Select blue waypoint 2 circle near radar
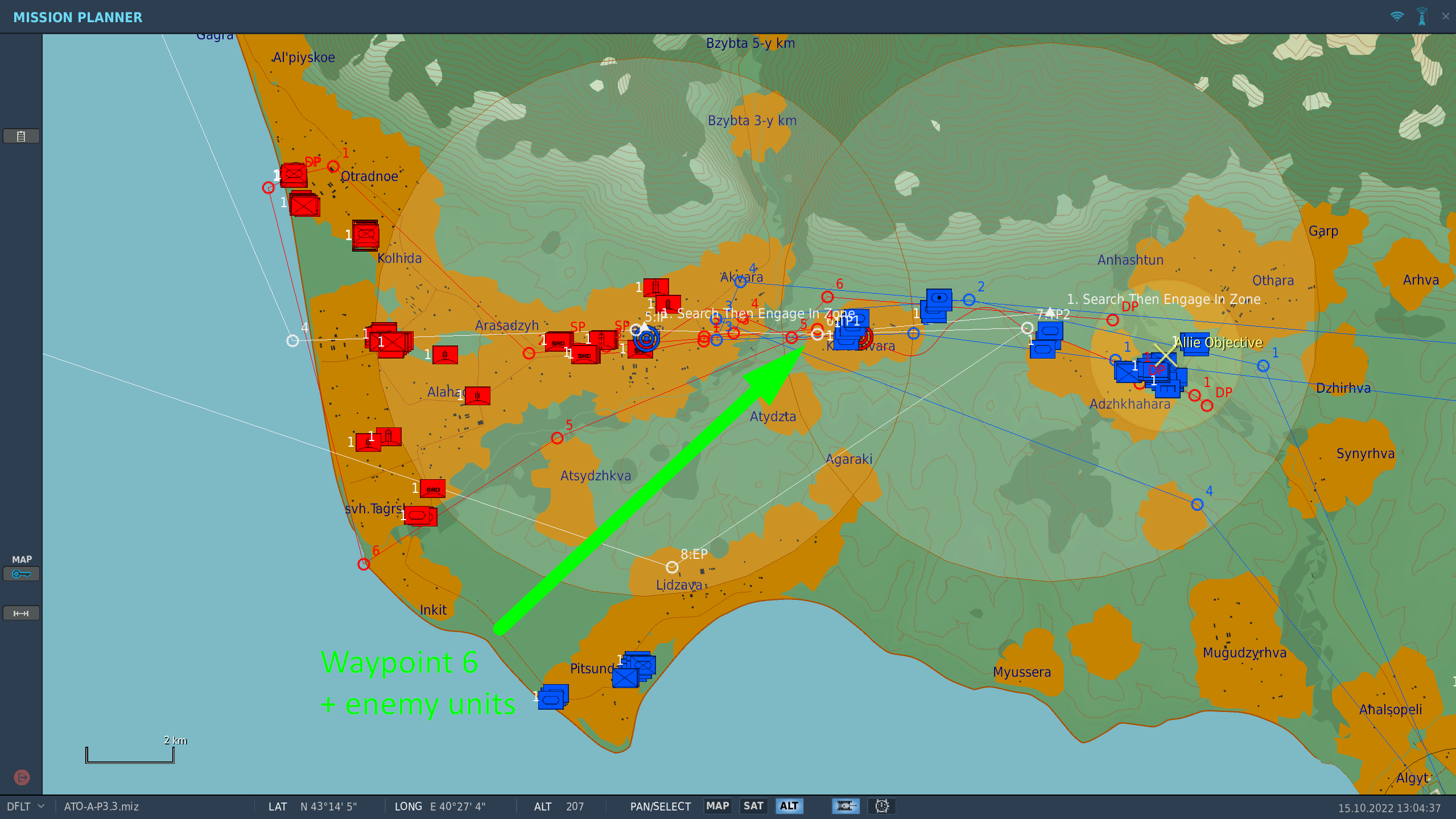This screenshot has height=819, width=1456. pos(969,299)
